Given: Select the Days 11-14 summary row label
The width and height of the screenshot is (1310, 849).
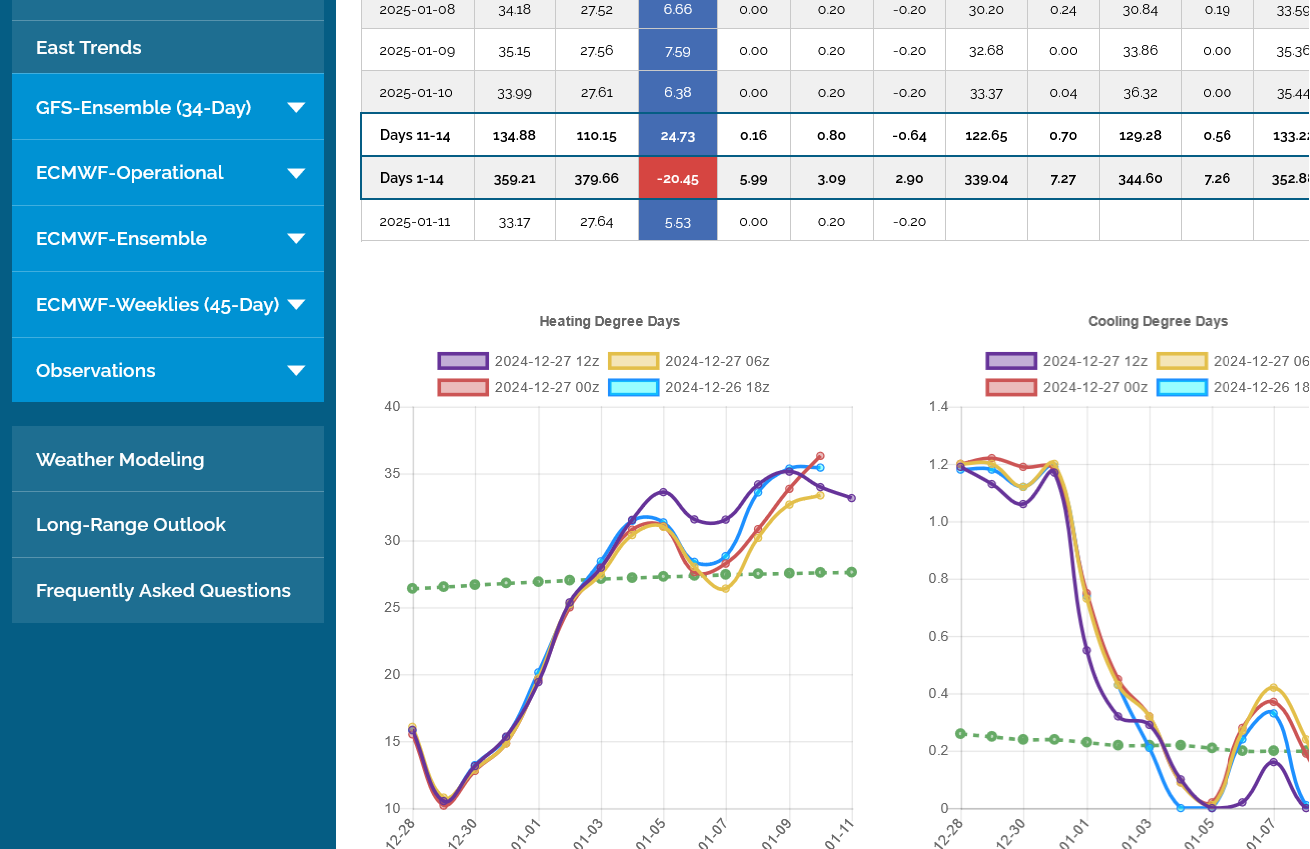Looking at the screenshot, I should click(x=415, y=135).
